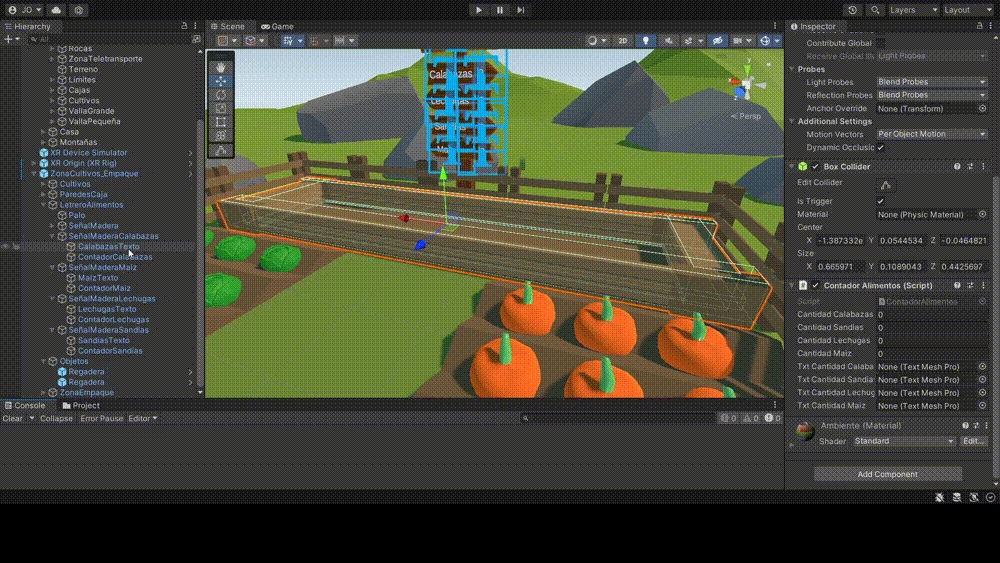This screenshot has height=563, width=1000.
Task: Open the version control settings icon
Action: [x=78, y=10]
